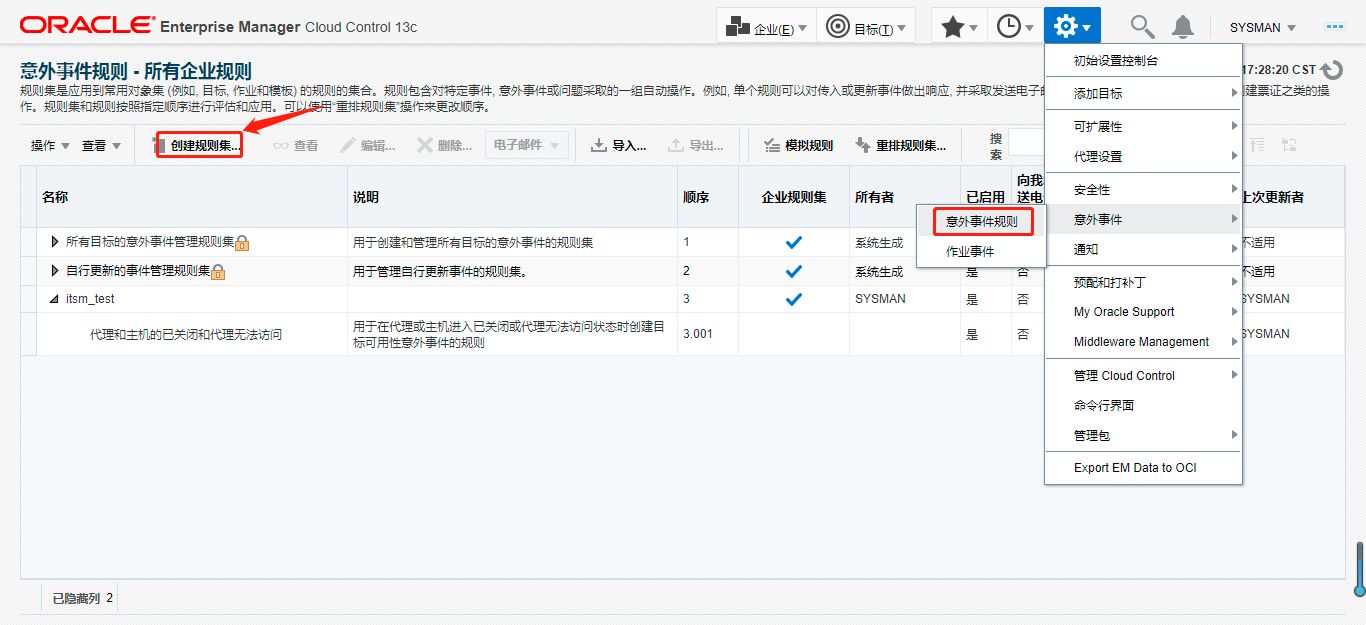This screenshot has height=625, width=1366.
Task: Click the 已隐藏列 2 status text
Action: tap(83, 599)
